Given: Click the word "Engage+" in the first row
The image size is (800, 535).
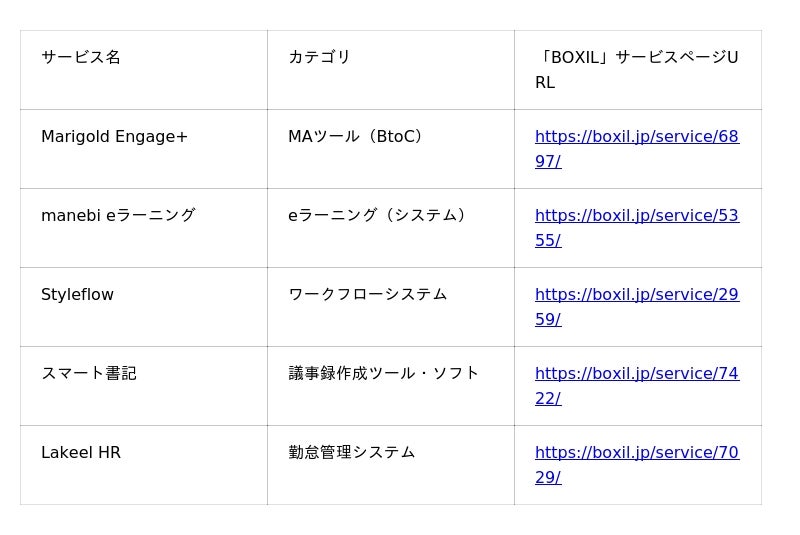Looking at the screenshot, I should coord(149,137).
